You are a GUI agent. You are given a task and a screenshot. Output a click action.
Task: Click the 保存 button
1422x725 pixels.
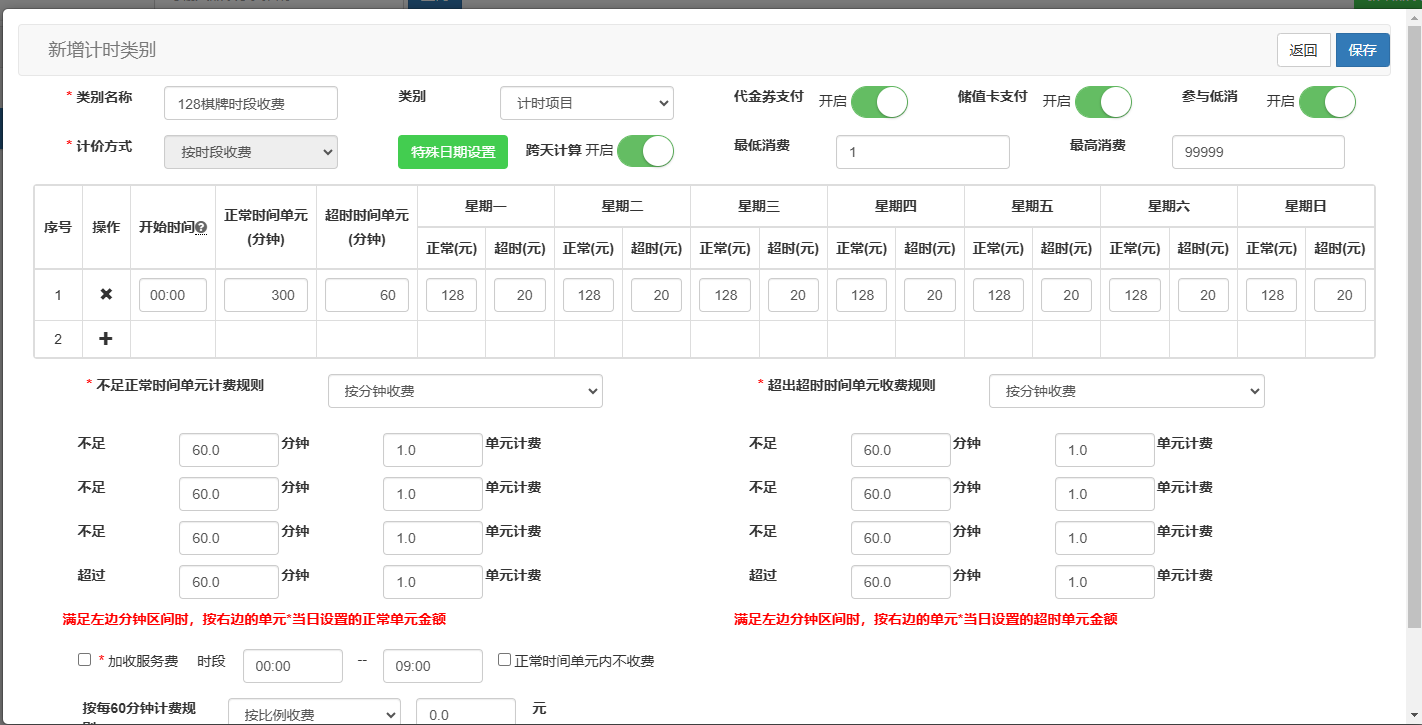click(1362, 50)
